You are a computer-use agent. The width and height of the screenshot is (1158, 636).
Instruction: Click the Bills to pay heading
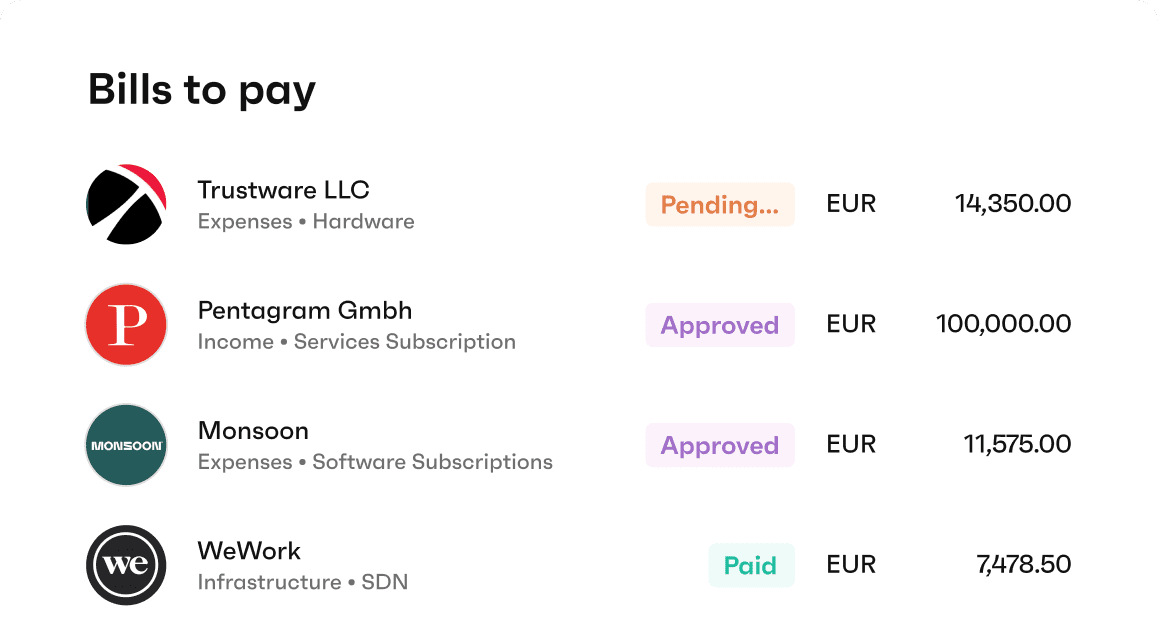coord(202,90)
